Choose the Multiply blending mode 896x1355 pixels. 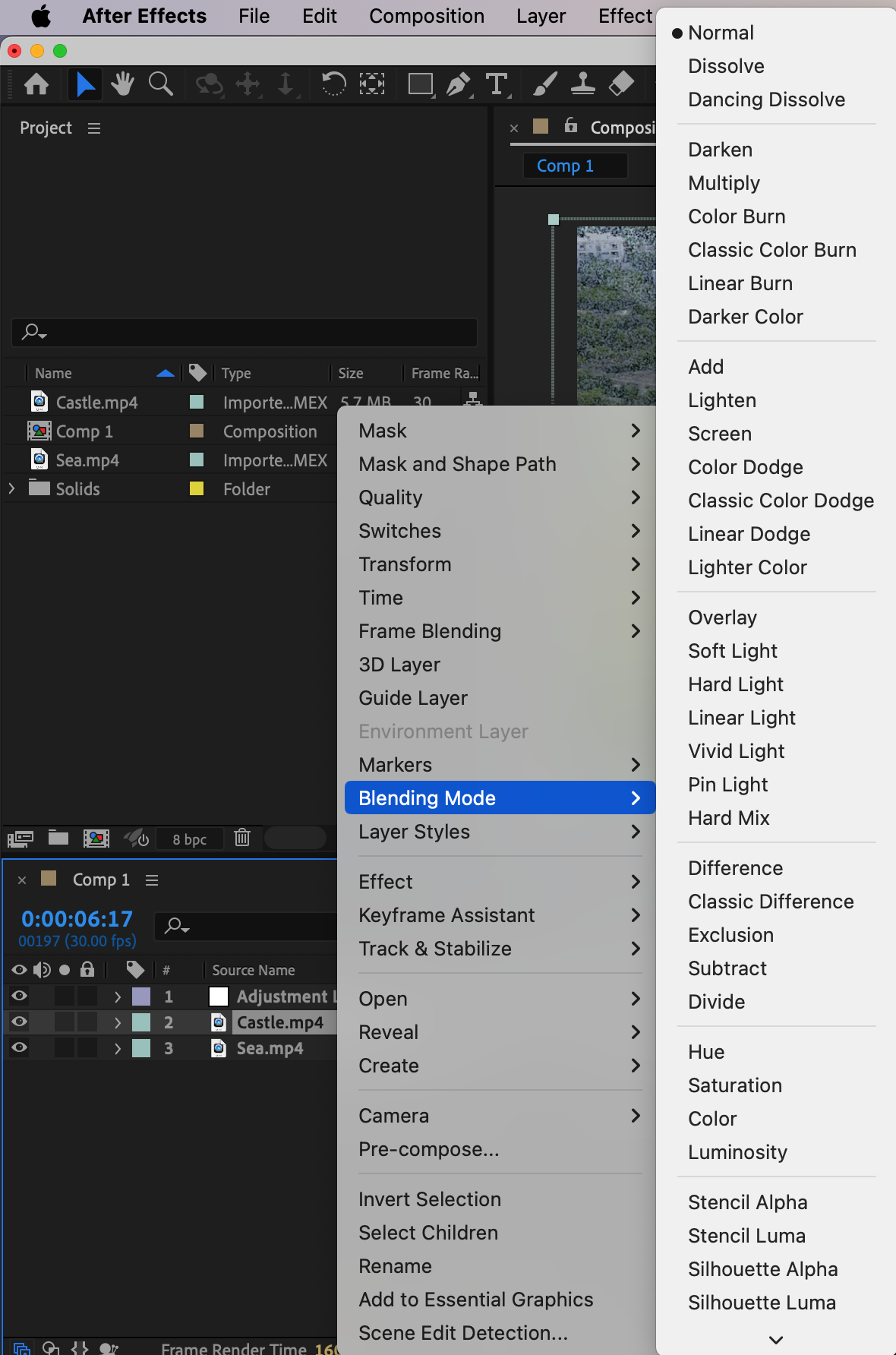pos(724,183)
